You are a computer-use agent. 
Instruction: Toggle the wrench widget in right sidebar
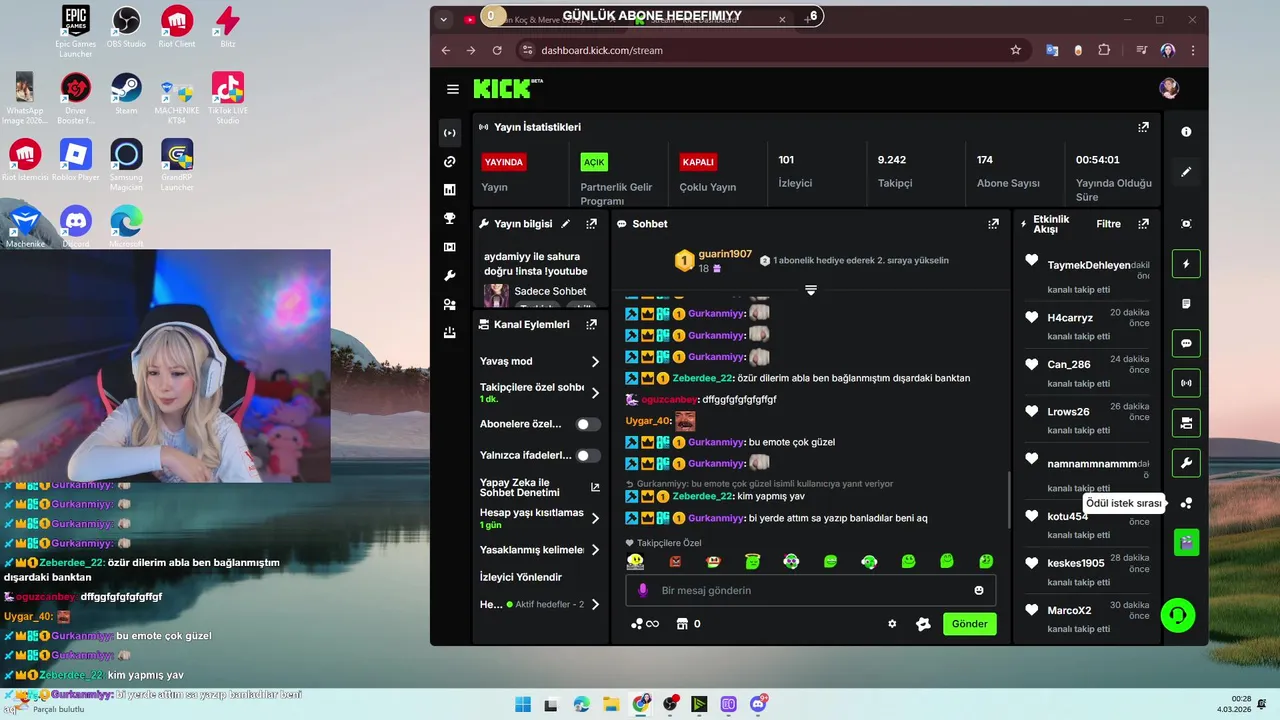(x=1186, y=463)
